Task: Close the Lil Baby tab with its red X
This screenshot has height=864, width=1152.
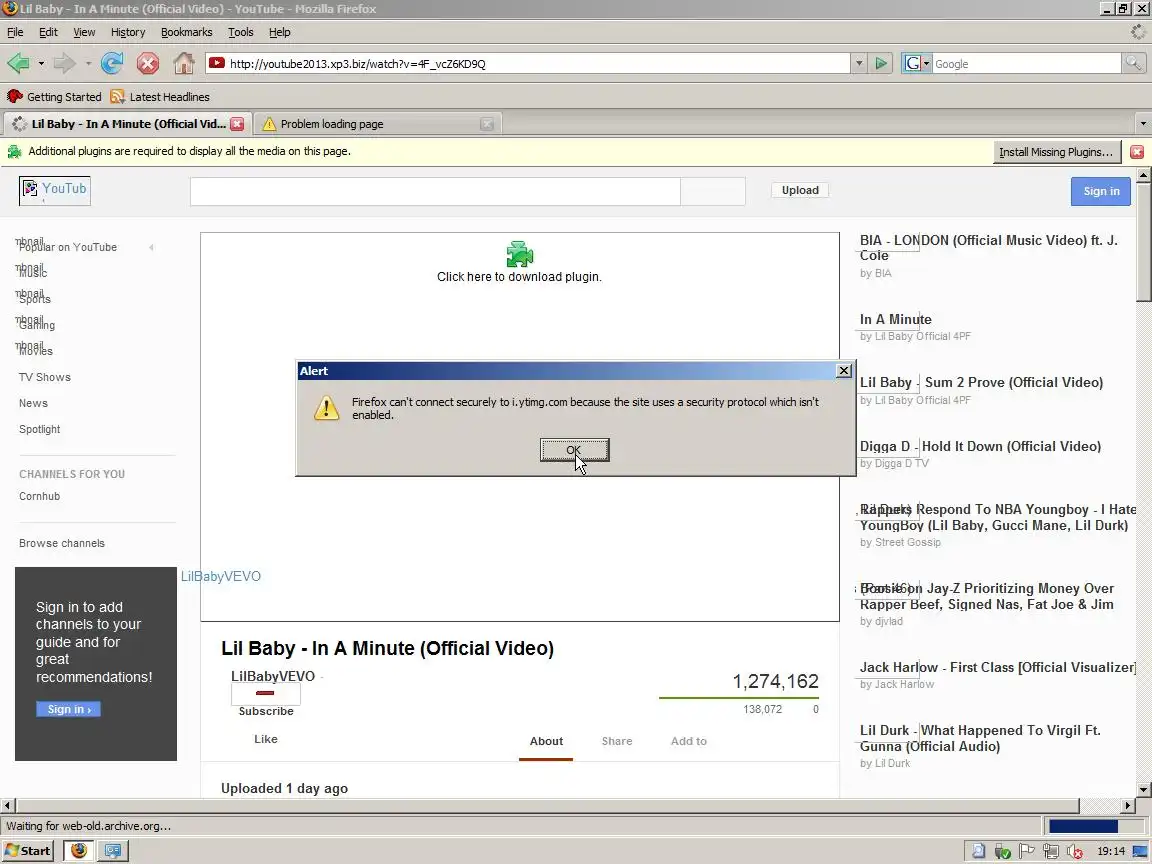Action: click(237, 124)
